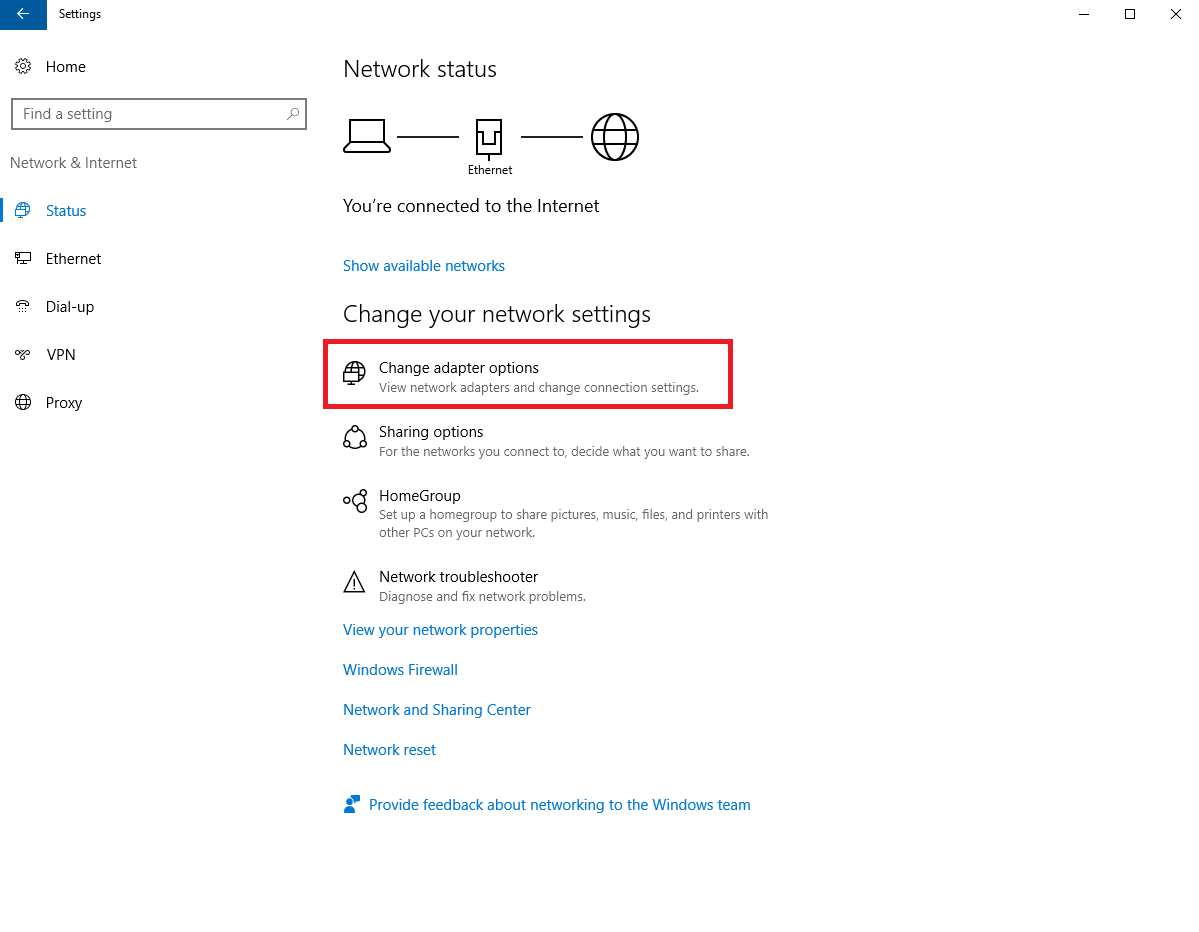Select the Change adapter options globe icon
1199x932 pixels.
click(355, 372)
